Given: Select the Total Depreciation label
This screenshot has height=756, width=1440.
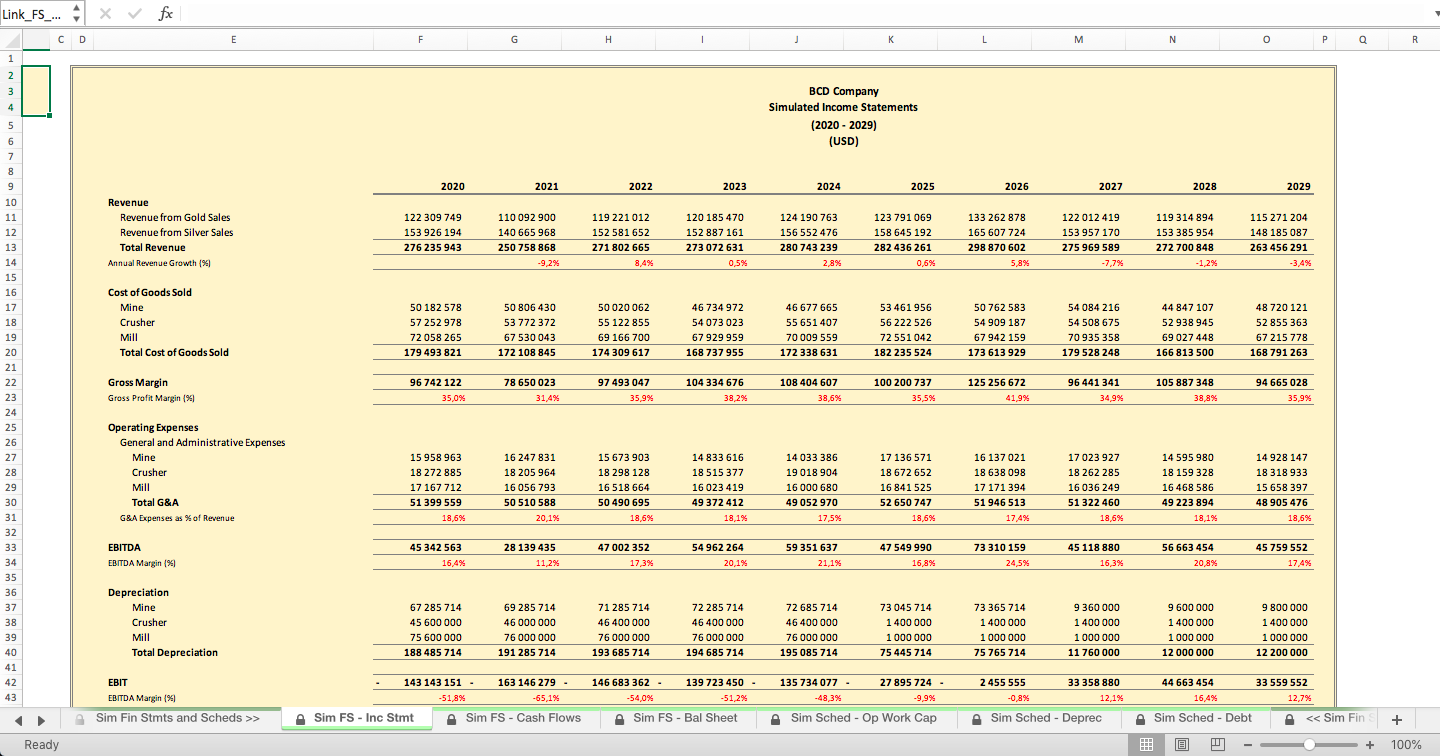Looking at the screenshot, I should (174, 652).
